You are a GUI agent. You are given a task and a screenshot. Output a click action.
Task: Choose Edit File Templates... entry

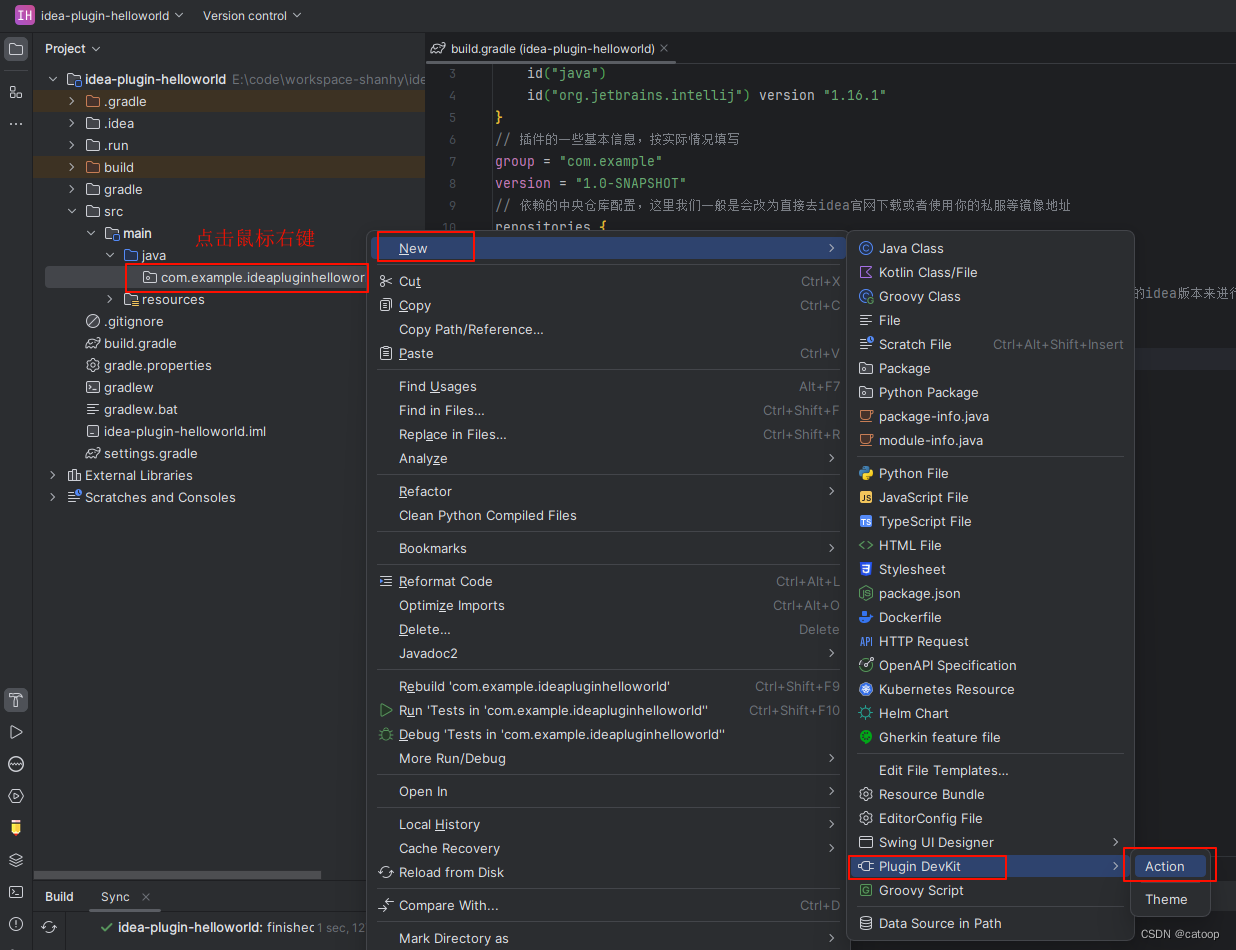pyautogui.click(x=943, y=770)
